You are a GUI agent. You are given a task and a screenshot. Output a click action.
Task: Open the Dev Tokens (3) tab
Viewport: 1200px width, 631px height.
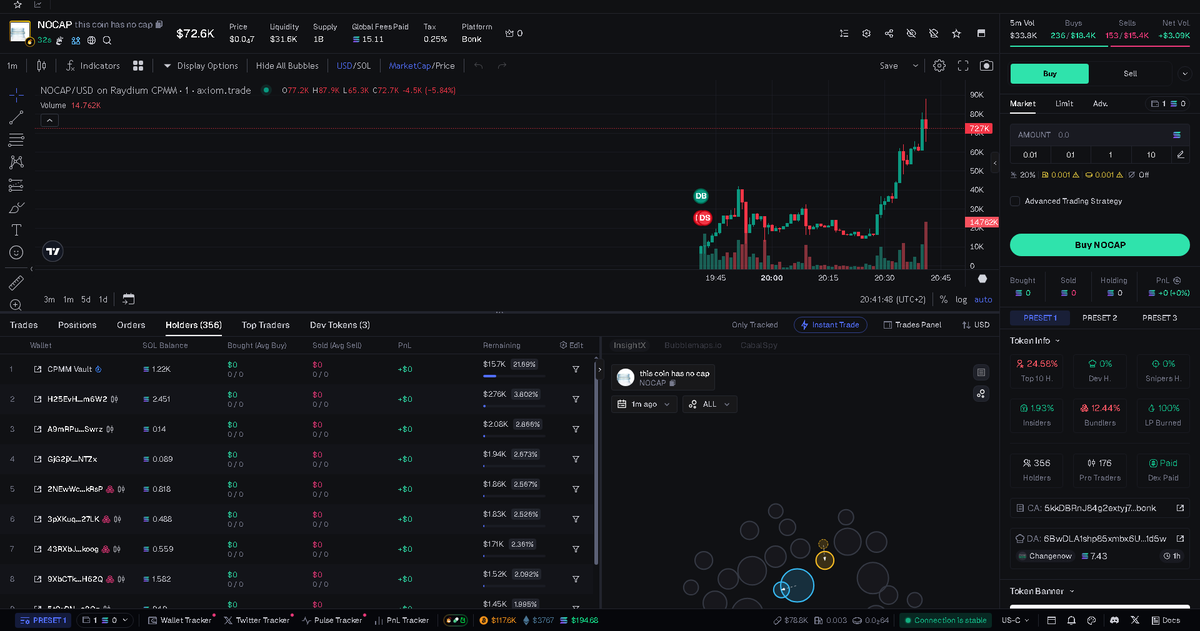click(340, 325)
